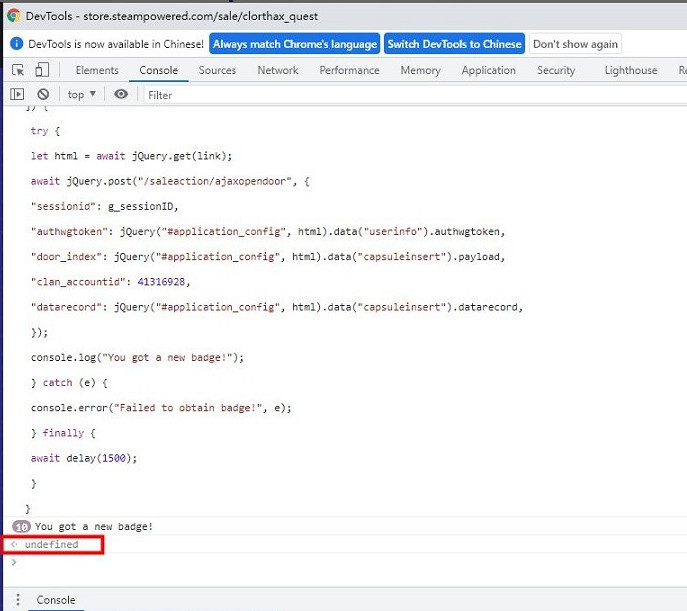Toggle the device toolbar icon
The width and height of the screenshot is (687, 611).
pos(42,70)
